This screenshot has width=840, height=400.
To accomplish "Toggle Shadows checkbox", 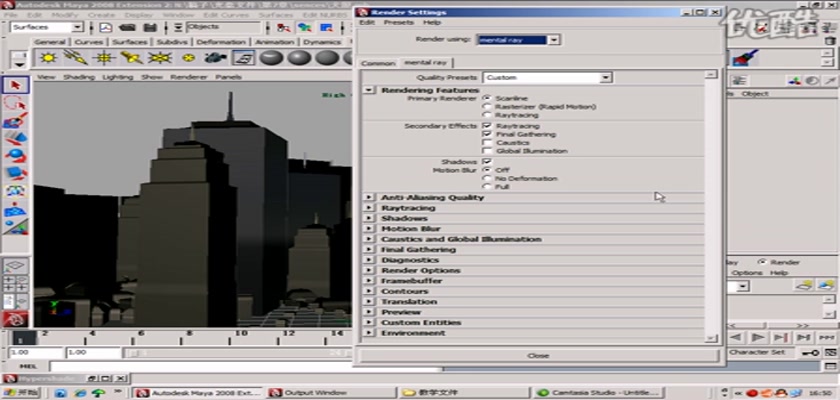I will pyautogui.click(x=486, y=162).
